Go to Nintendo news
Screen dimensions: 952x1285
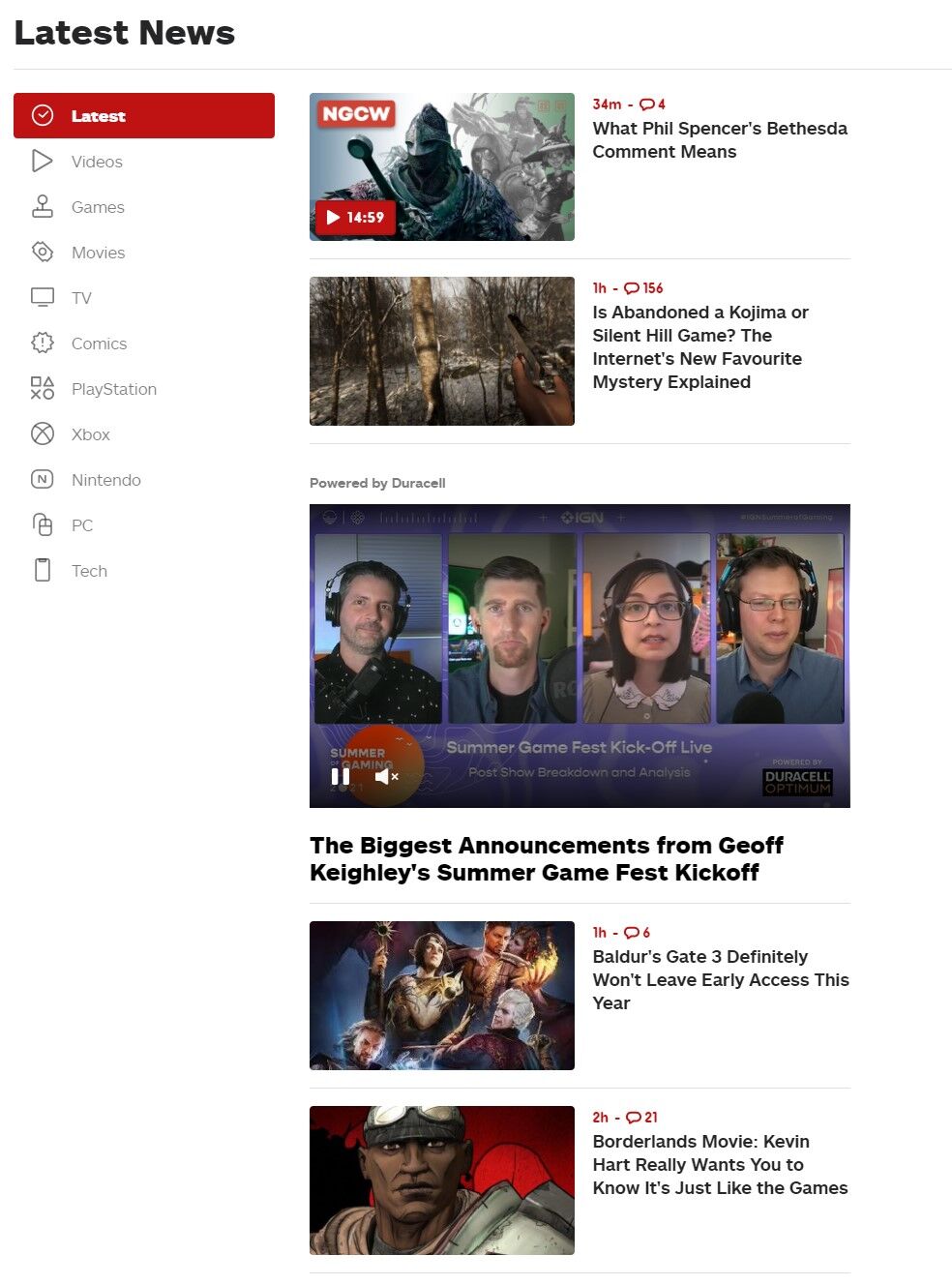point(106,480)
